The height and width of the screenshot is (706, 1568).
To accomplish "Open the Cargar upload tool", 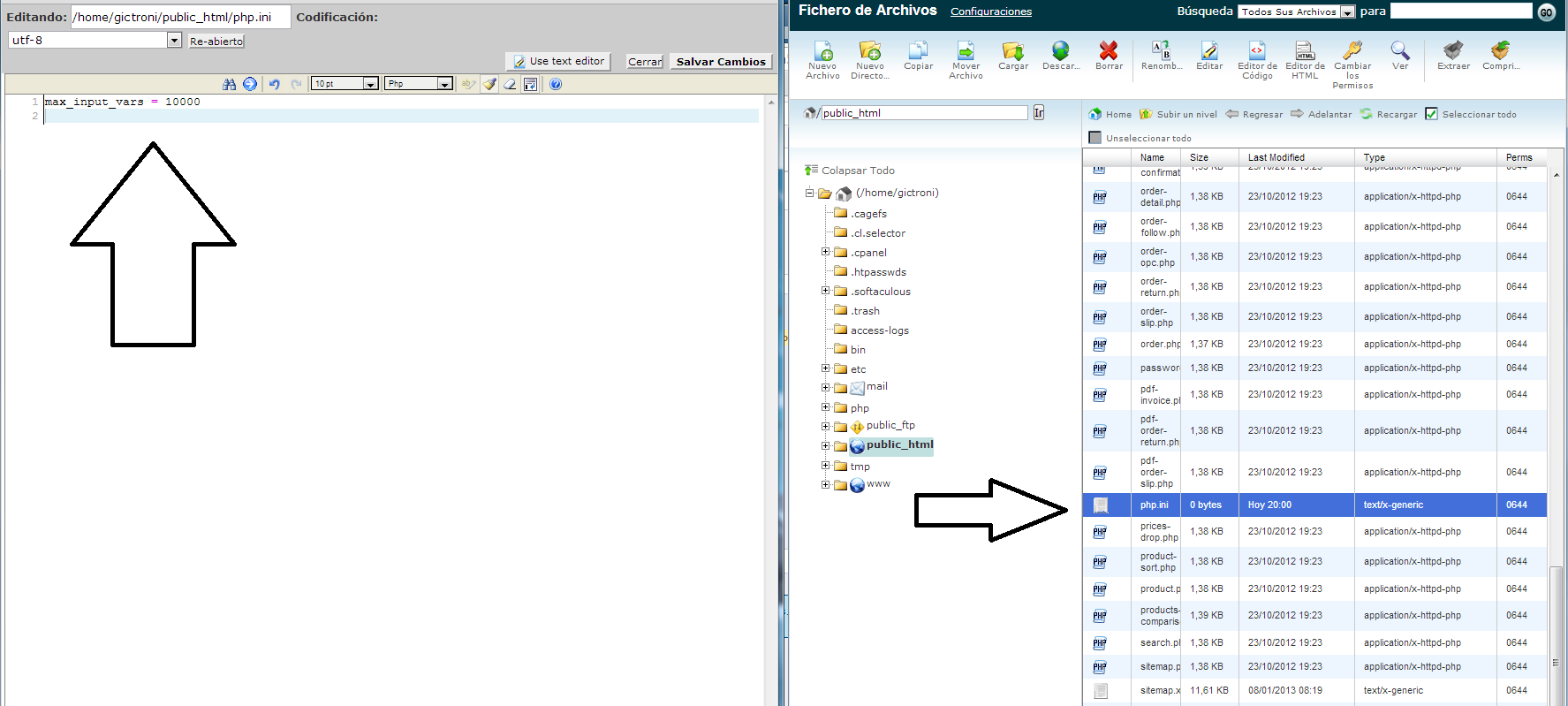I will coord(1013,51).
